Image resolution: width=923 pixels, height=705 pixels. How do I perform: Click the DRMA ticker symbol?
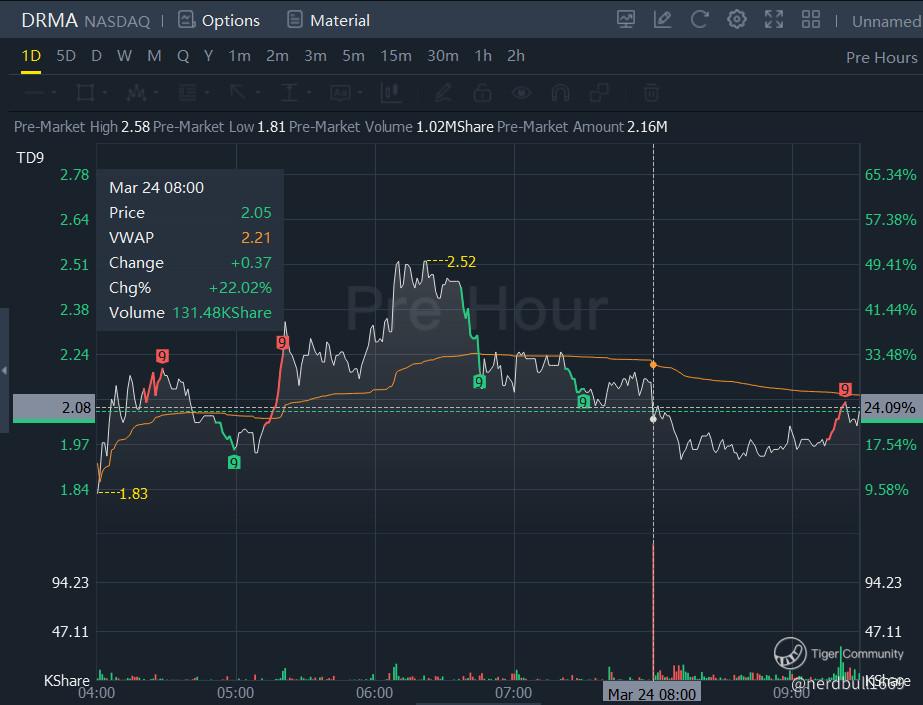[49, 20]
